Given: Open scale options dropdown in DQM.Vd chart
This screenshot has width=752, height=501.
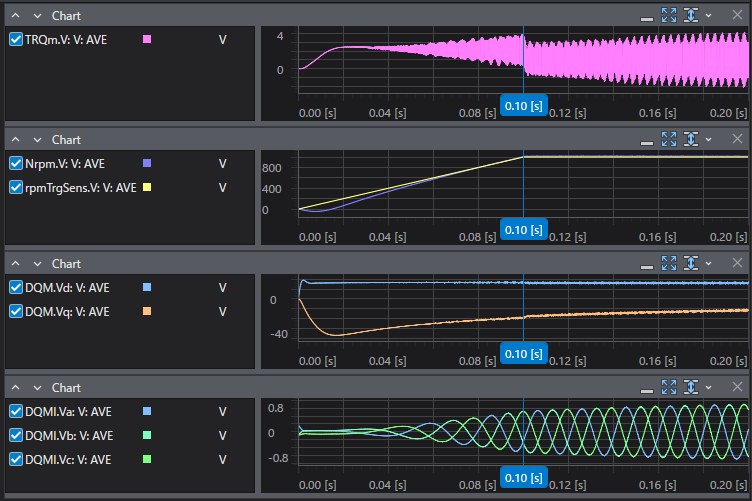Looking at the screenshot, I should pos(708,263).
